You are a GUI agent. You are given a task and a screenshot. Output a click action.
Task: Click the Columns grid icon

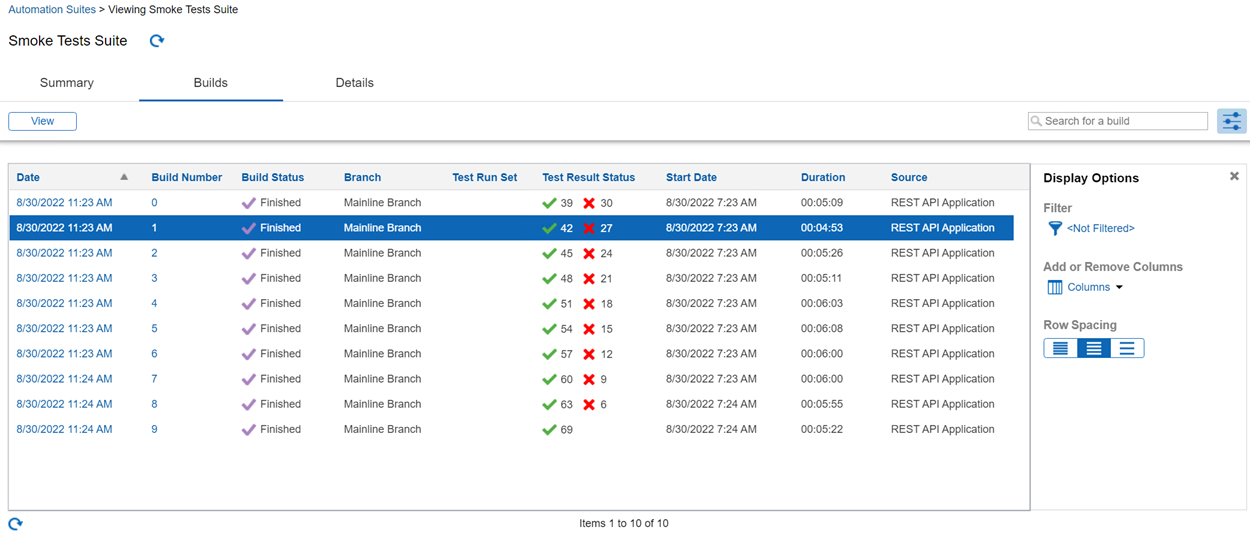click(1054, 287)
